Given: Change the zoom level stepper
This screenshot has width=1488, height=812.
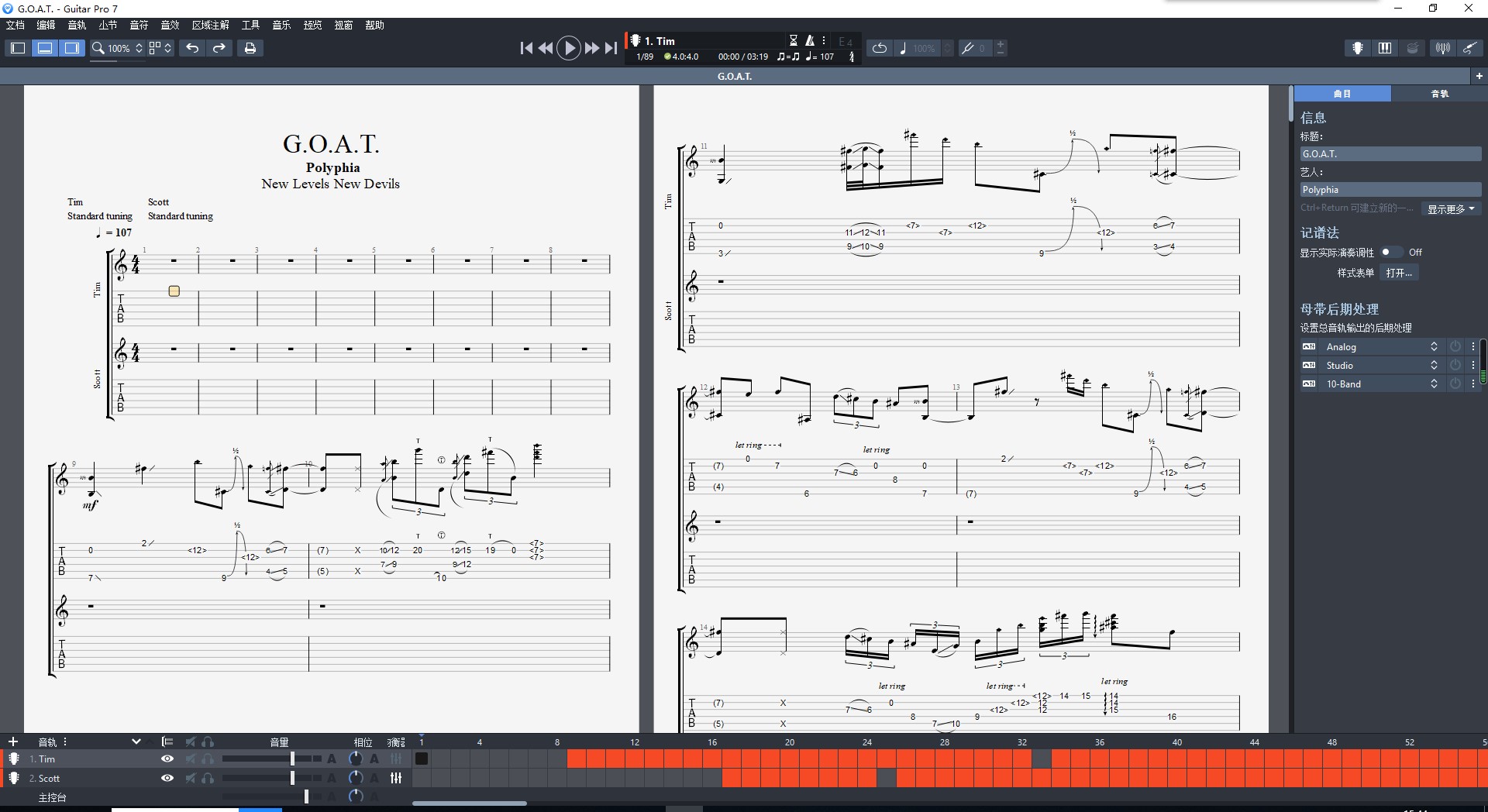Looking at the screenshot, I should tap(139, 48).
